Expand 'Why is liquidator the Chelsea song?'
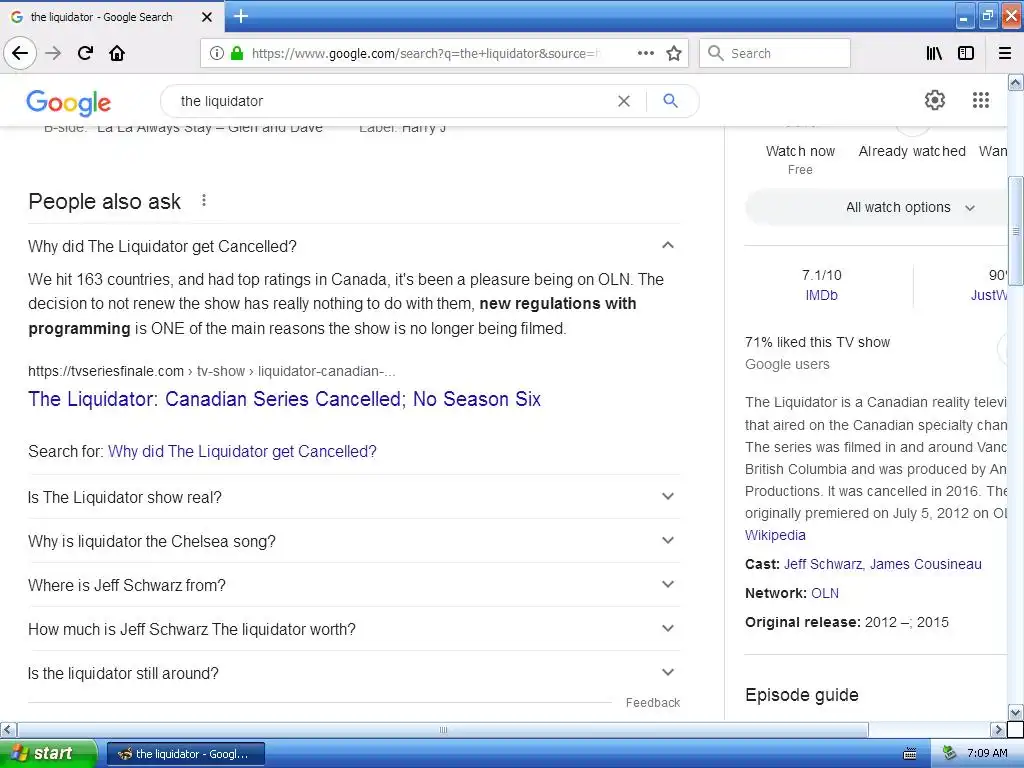Screen dimensions: 1024x768 [x=353, y=541]
